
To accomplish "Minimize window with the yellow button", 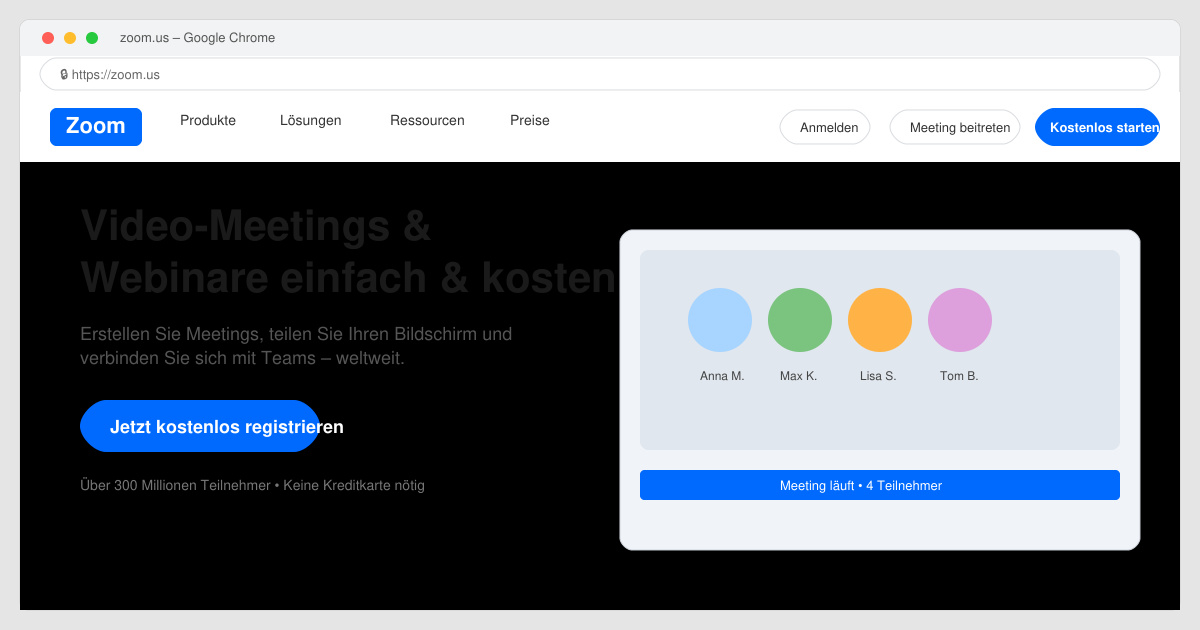I will click(70, 38).
